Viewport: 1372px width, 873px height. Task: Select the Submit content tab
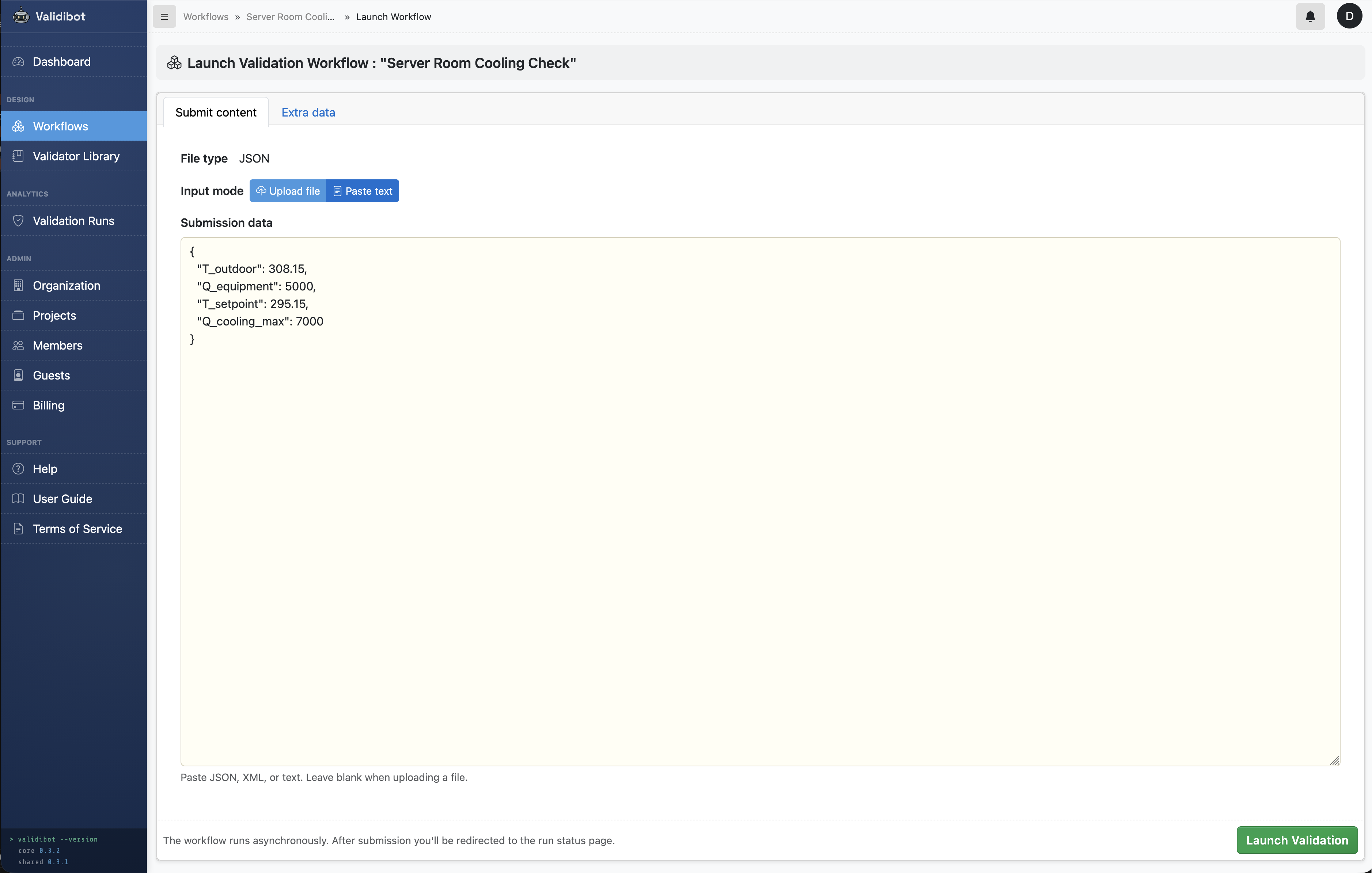215,112
